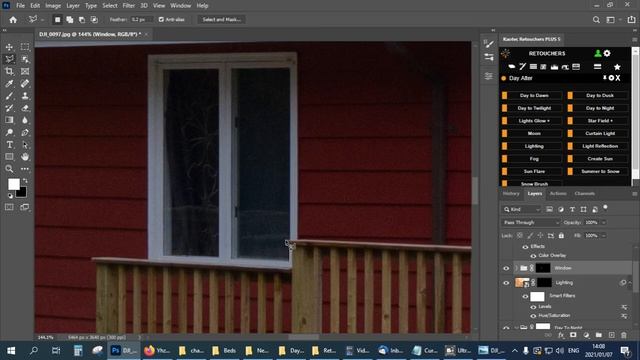Select the Rectangular Marquee tool
Image resolution: width=640 pixels, height=360 pixels.
[25, 47]
